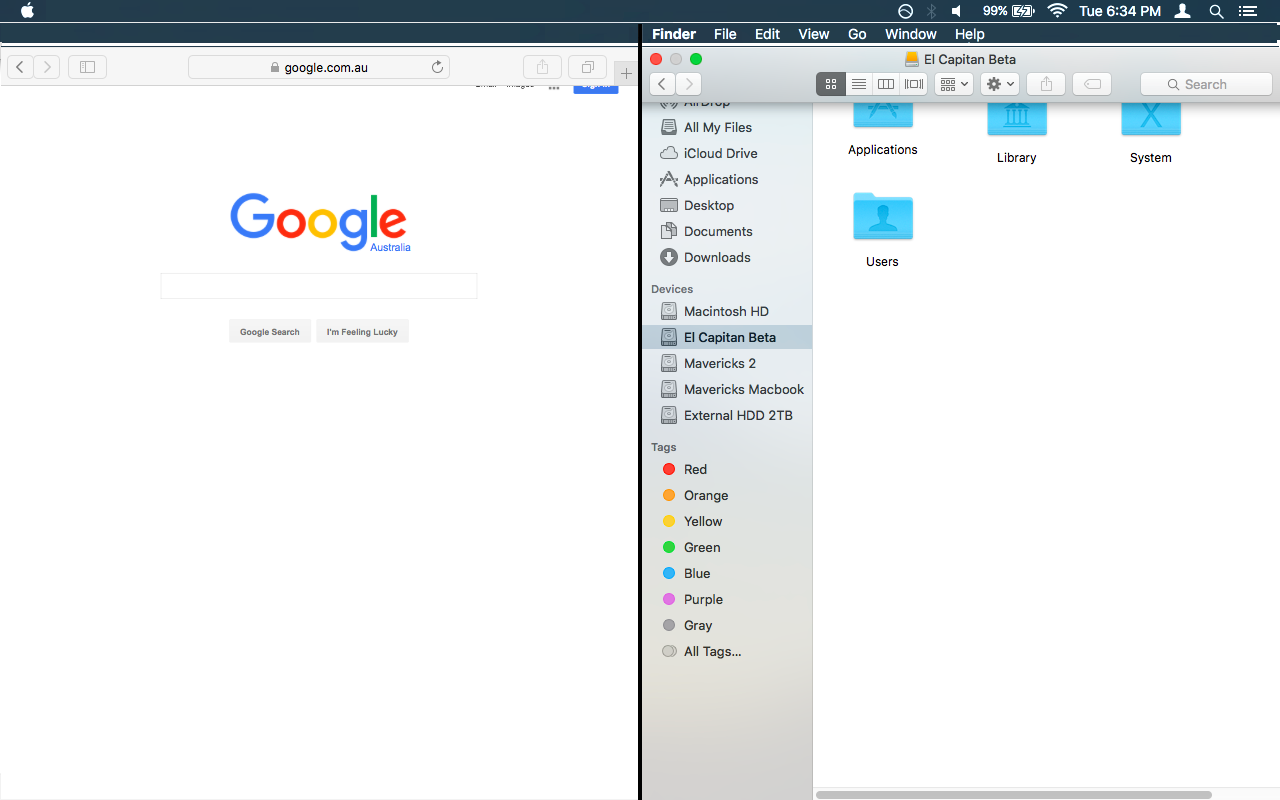Click the Bluetooth menu bar icon

[x=931, y=11]
